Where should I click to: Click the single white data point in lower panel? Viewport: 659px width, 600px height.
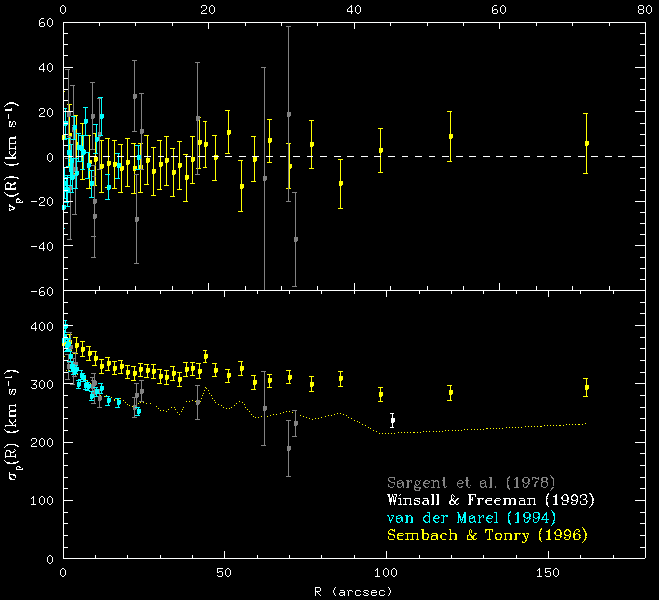[x=392, y=421]
